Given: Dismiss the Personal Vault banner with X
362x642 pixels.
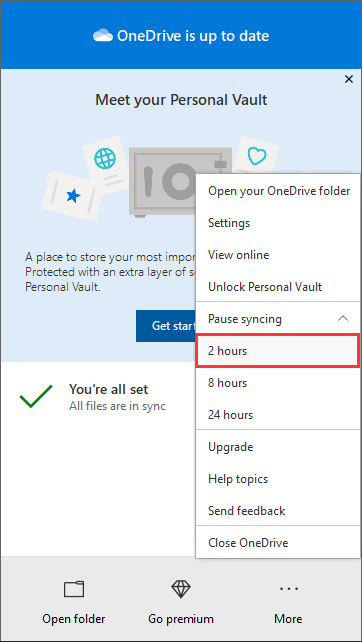Looking at the screenshot, I should [x=348, y=79].
